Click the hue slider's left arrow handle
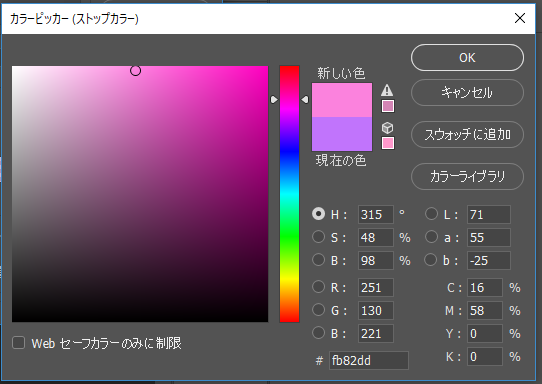This screenshot has height=384, width=542. click(274, 100)
